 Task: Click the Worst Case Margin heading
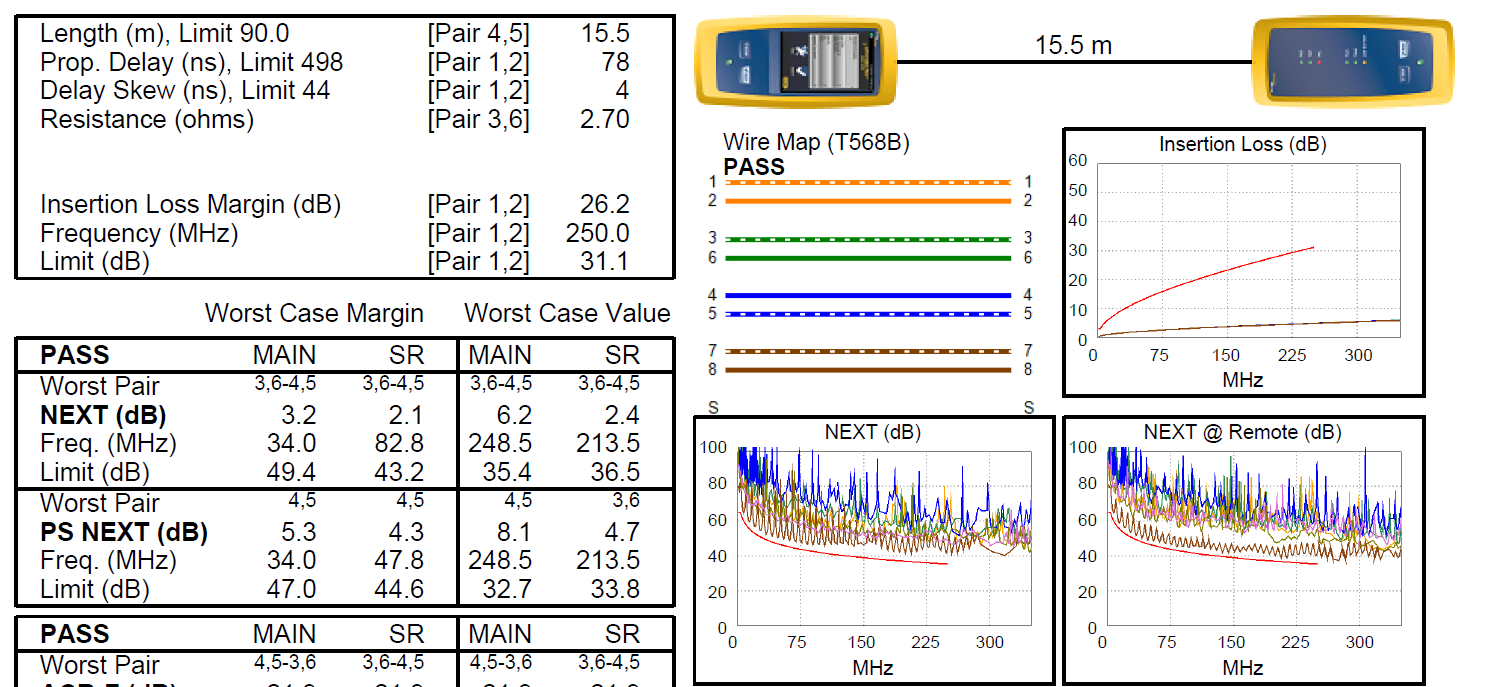coord(314,313)
